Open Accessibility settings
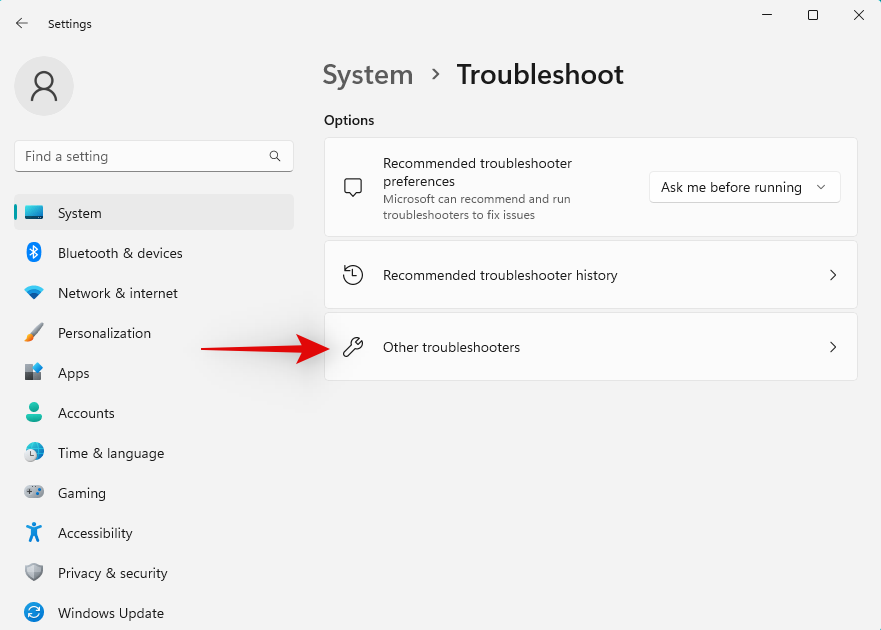The height and width of the screenshot is (630, 881). (x=153, y=532)
